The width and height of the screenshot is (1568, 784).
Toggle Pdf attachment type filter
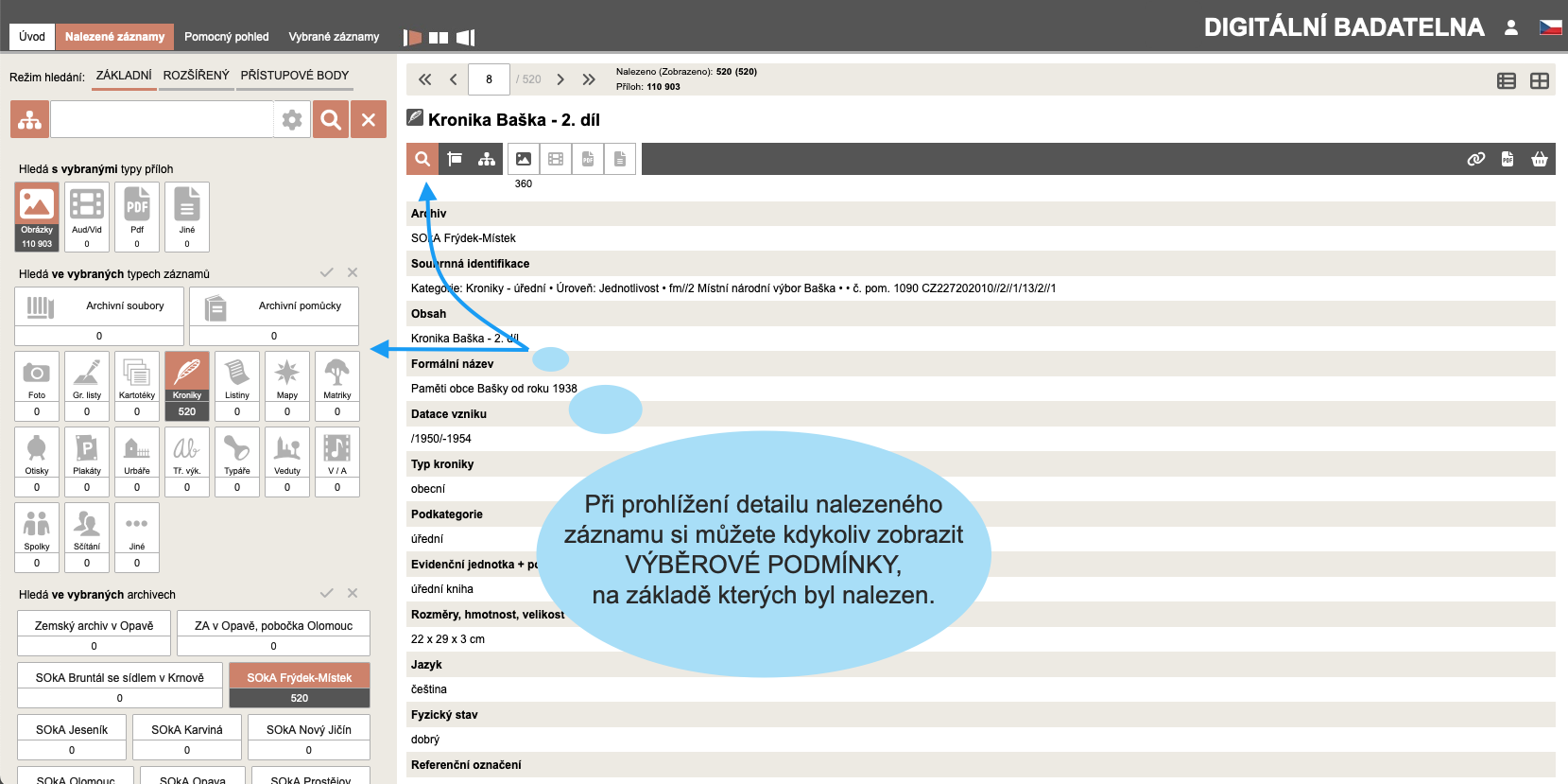click(137, 217)
